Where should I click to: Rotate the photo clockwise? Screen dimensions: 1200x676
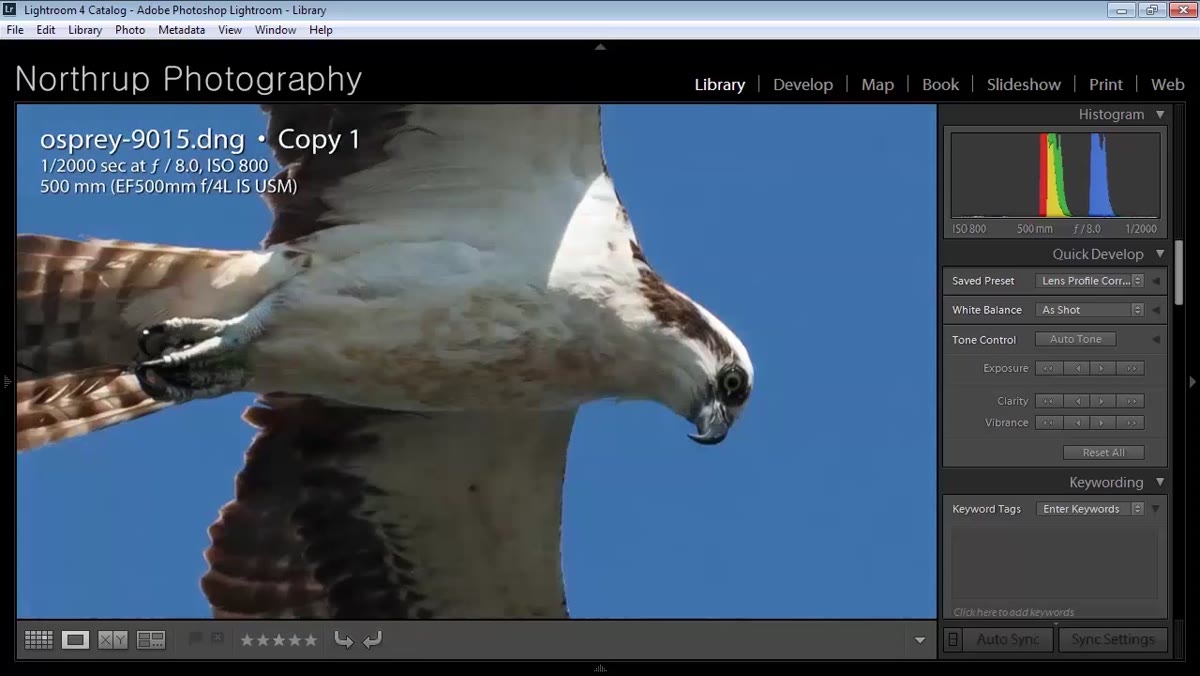click(372, 640)
